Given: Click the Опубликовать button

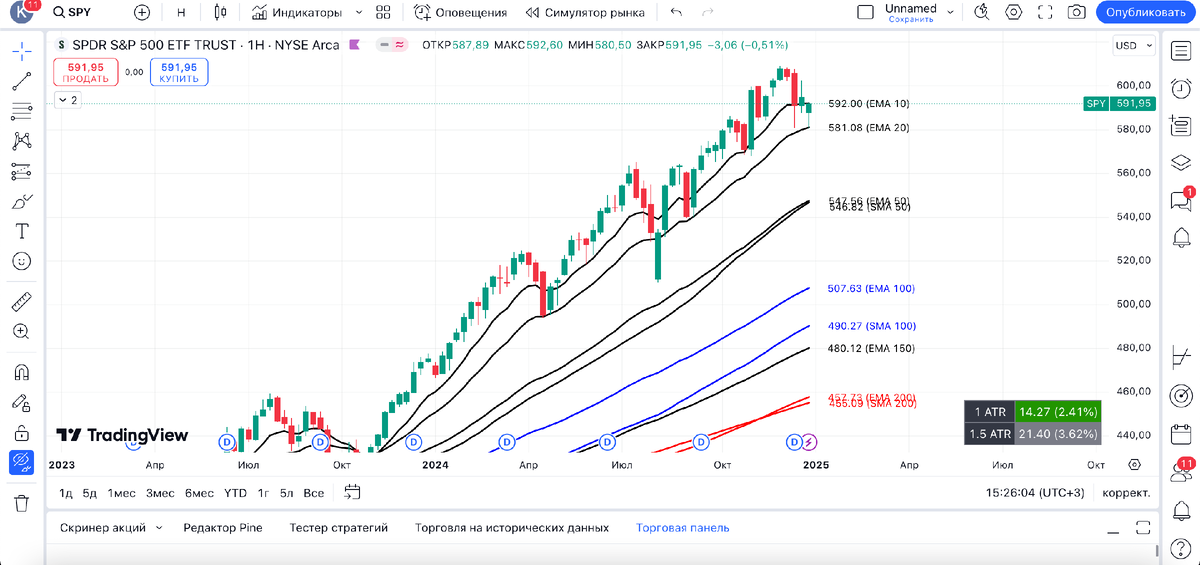Looking at the screenshot, I should click(1146, 12).
